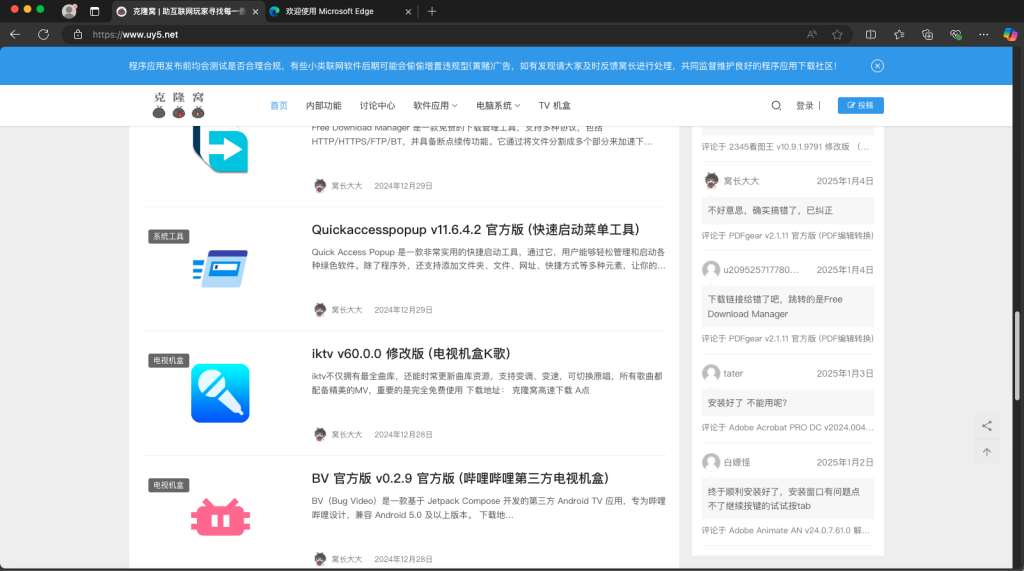Click 窝长大大 avatar in comments sidebar
Image resolution: width=1024 pixels, height=571 pixels.
tap(711, 181)
